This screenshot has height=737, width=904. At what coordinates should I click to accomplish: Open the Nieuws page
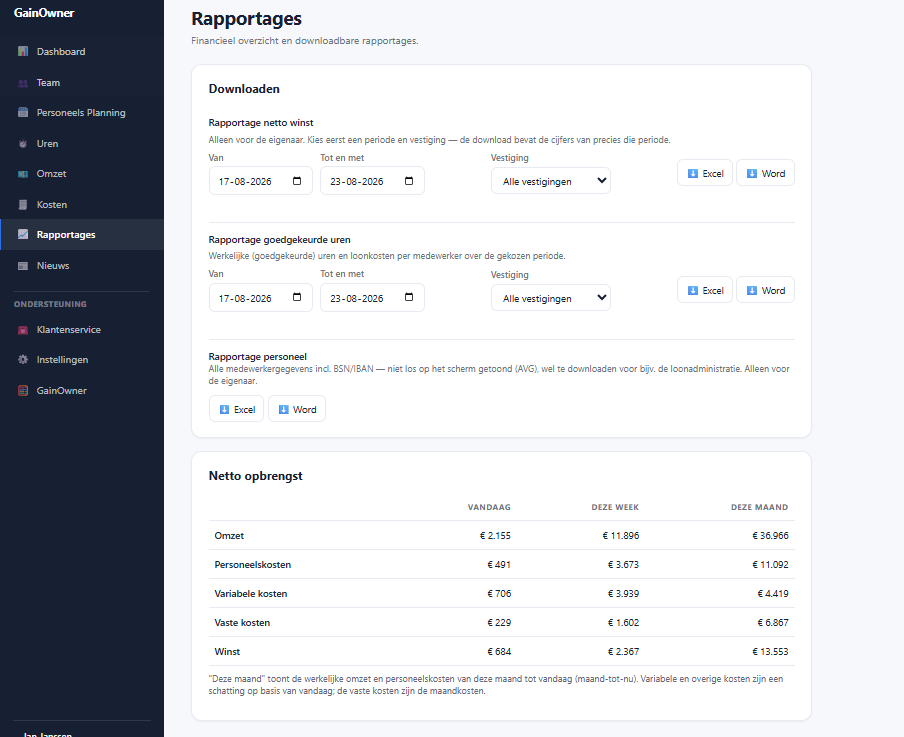pos(82,266)
